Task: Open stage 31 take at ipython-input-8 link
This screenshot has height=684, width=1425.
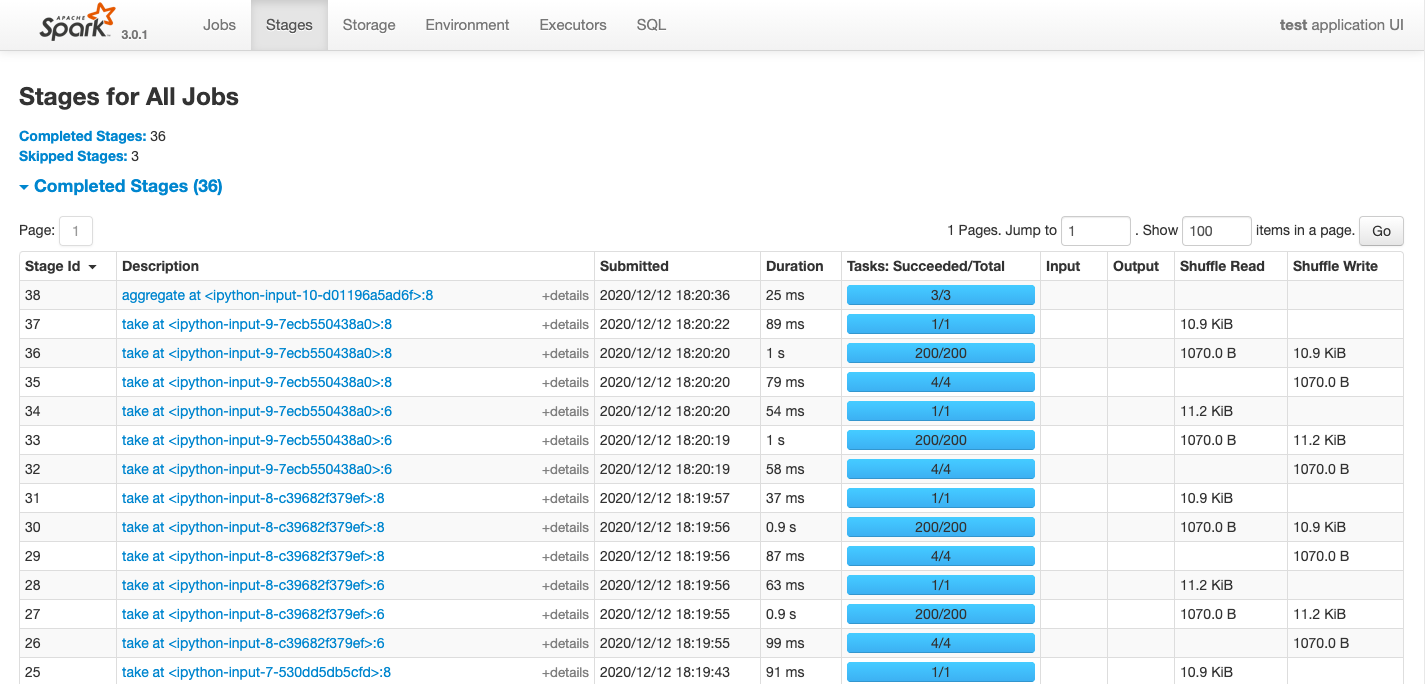Action: coord(253,498)
